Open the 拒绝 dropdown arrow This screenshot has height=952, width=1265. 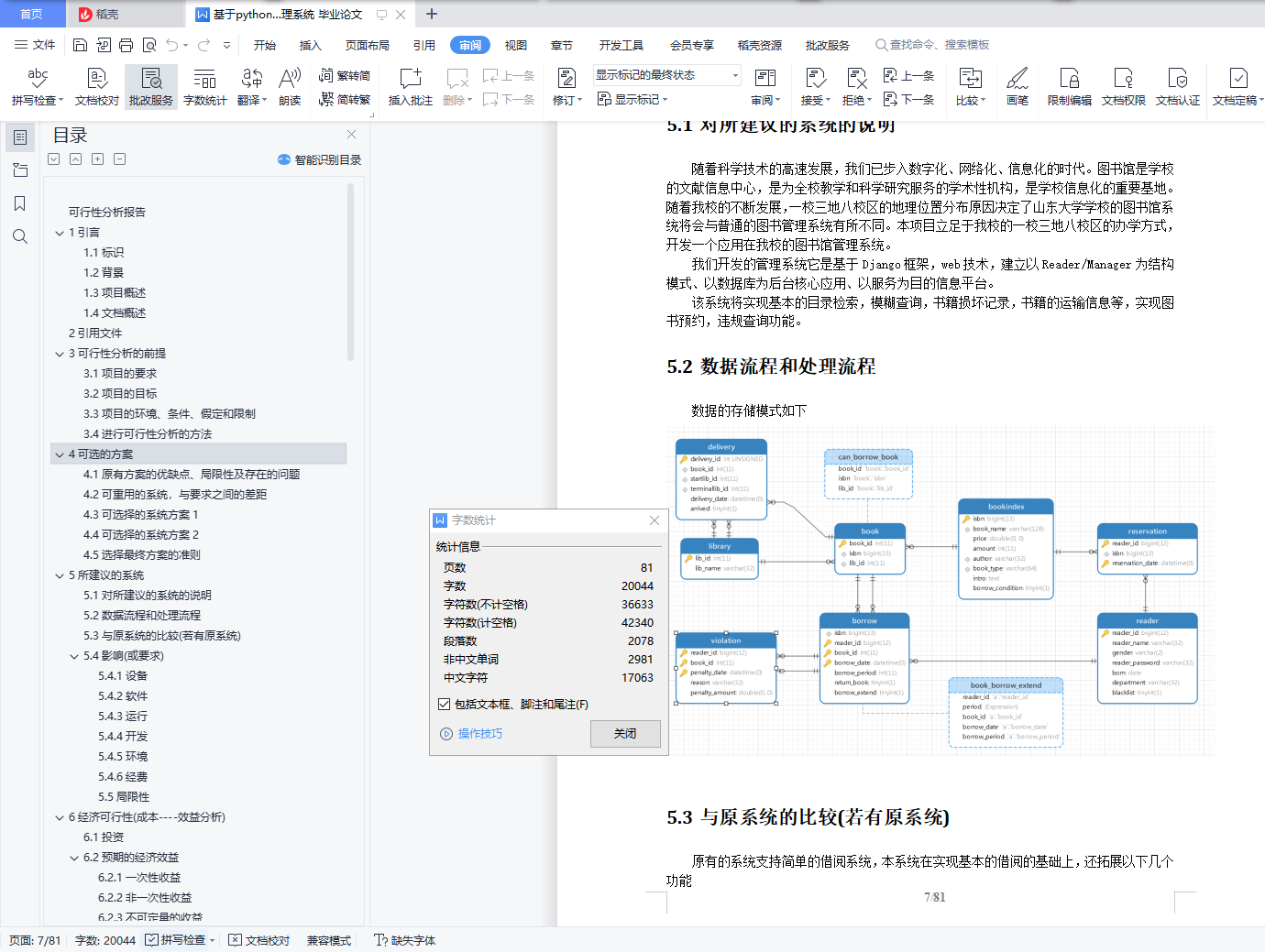pos(869,101)
